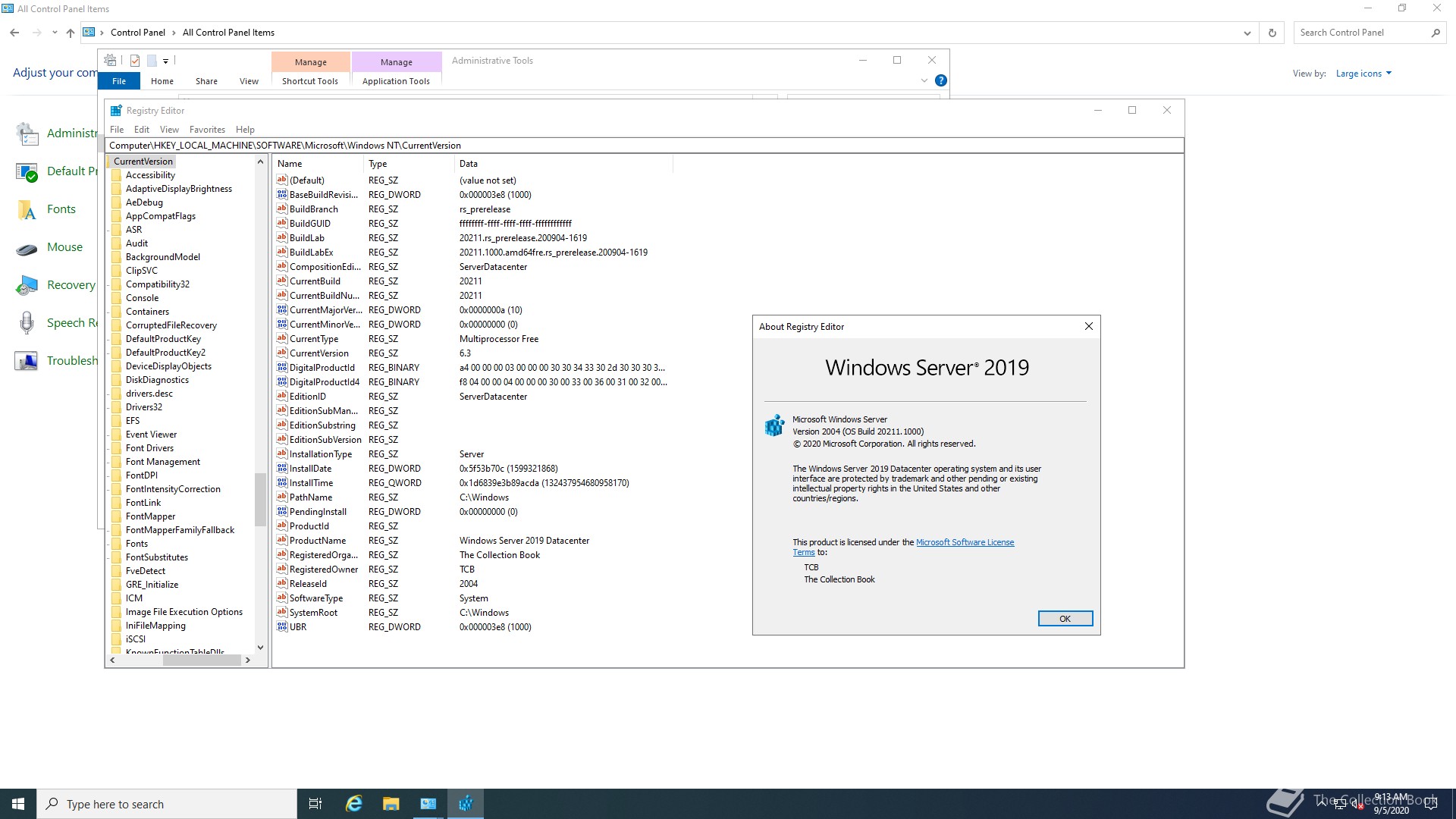Expand the Administrative Tools ribbon chevron
The height and width of the screenshot is (819, 1456).
point(924,80)
